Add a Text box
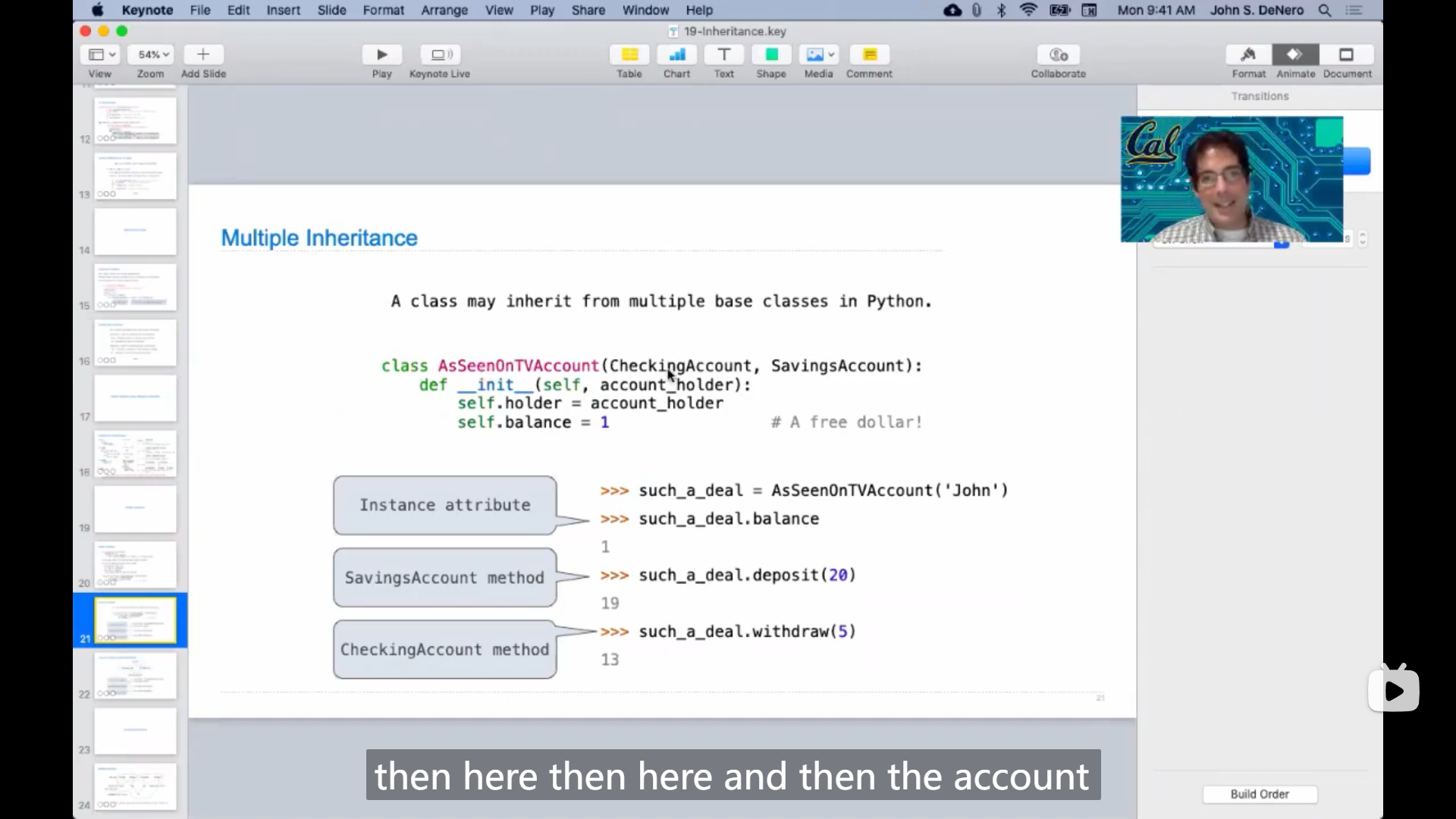The height and width of the screenshot is (819, 1456). coord(723,55)
